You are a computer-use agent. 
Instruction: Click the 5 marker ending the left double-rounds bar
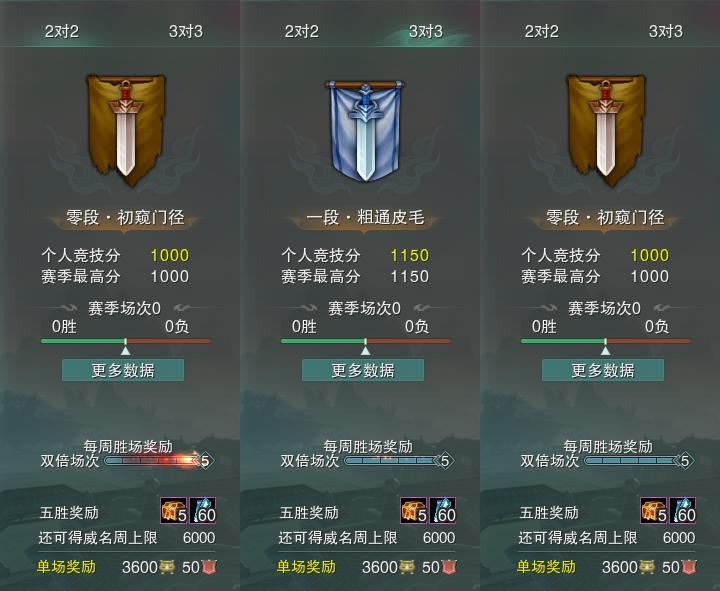[205, 461]
